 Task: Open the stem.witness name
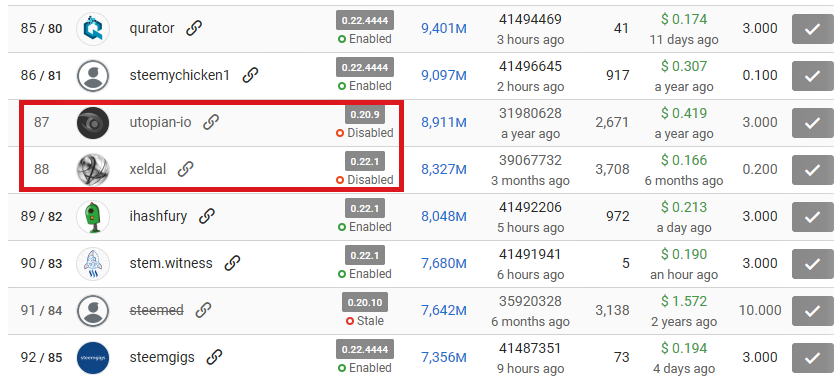pos(171,264)
